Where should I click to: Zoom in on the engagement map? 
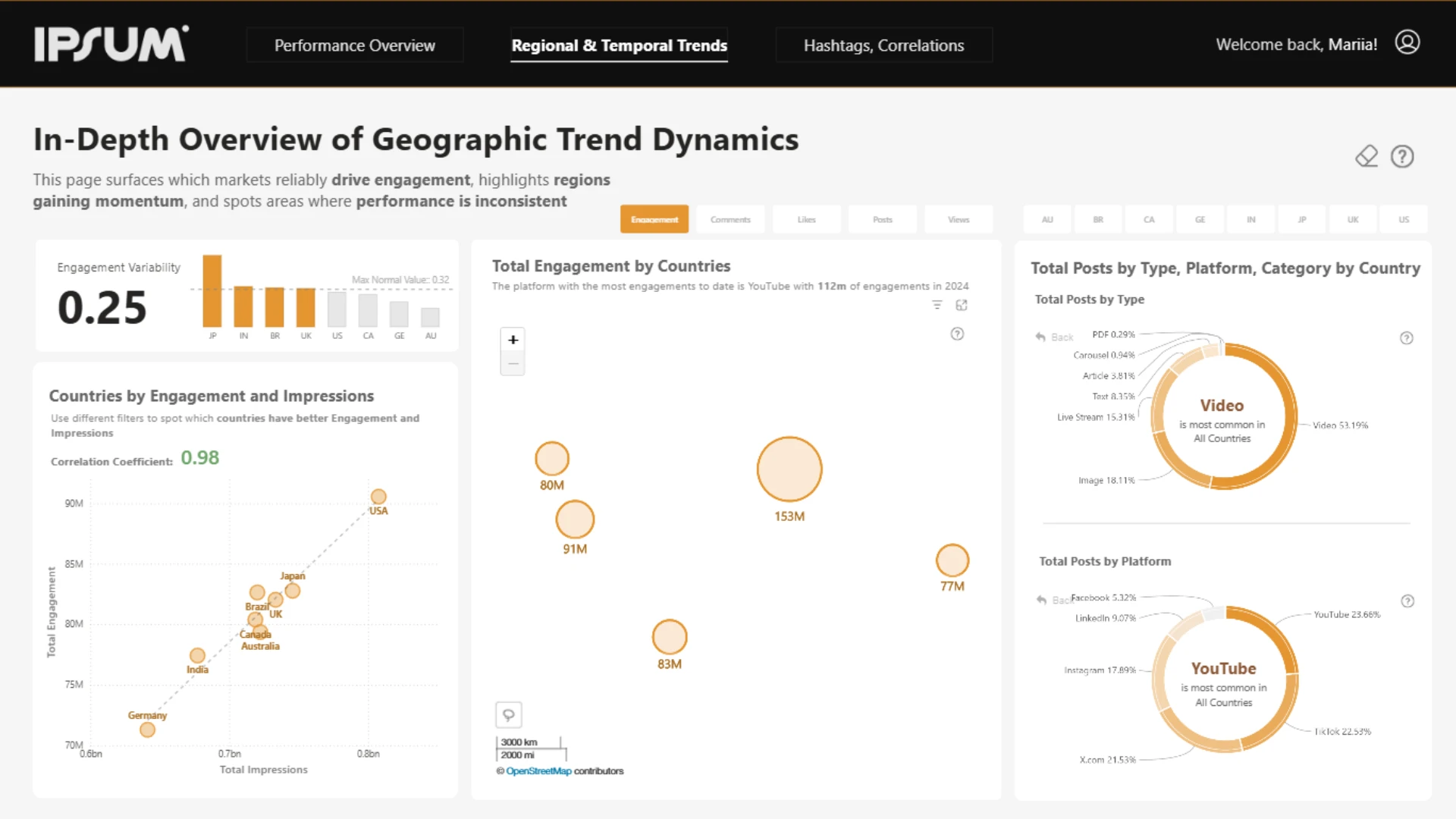pyautogui.click(x=513, y=340)
